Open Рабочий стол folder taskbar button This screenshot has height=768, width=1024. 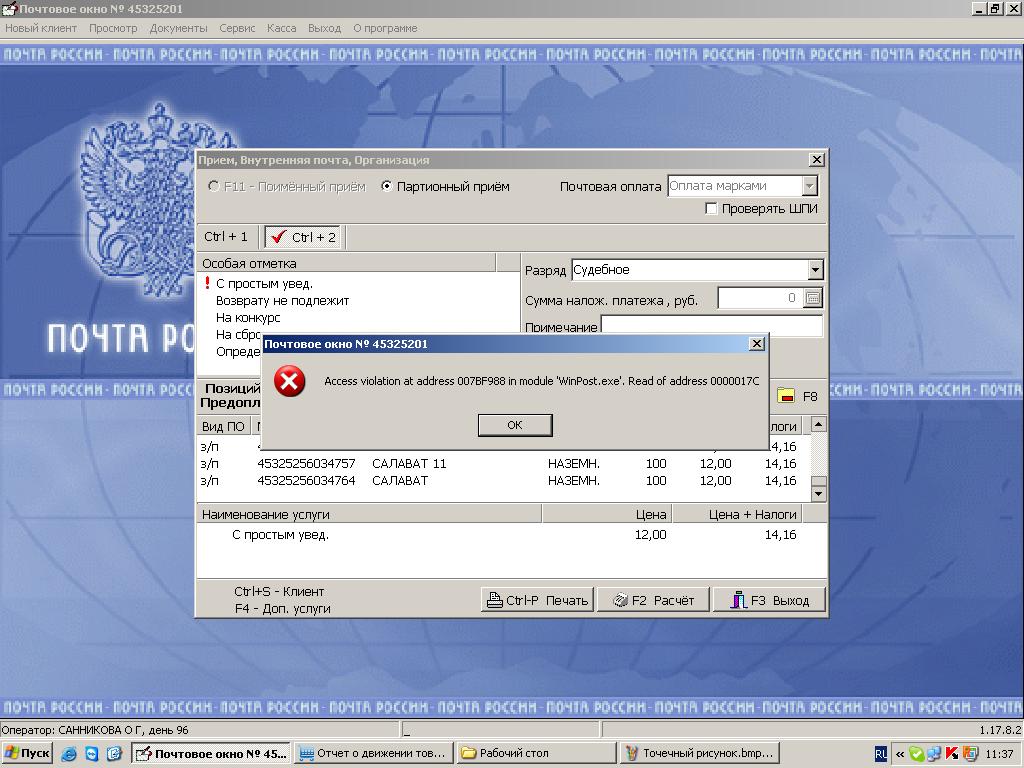point(536,753)
